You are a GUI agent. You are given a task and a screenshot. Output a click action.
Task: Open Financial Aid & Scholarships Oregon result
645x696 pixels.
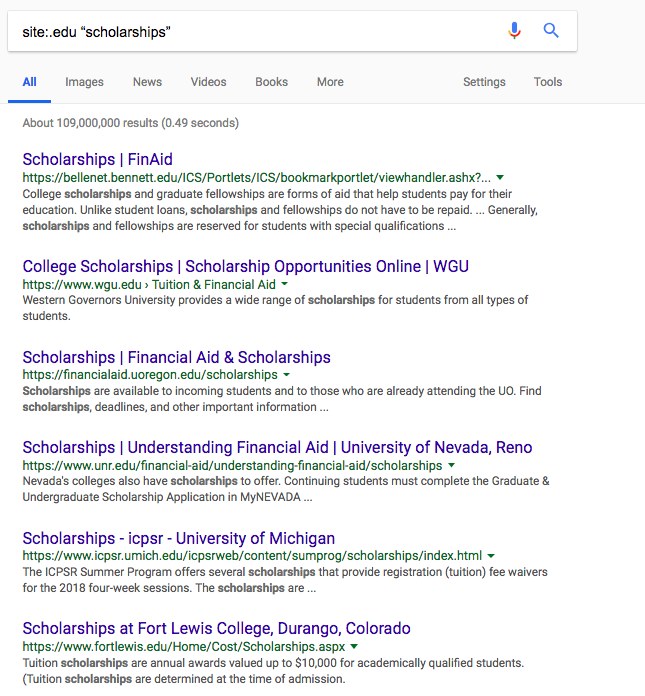(176, 357)
